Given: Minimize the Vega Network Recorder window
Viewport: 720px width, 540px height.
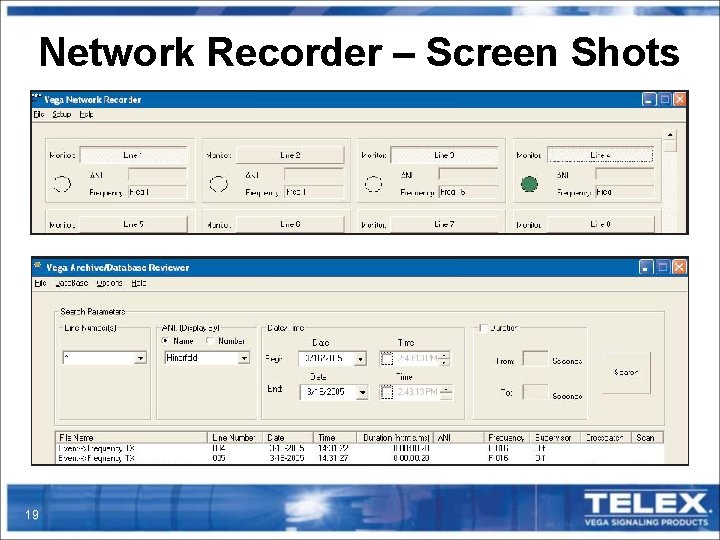Looking at the screenshot, I should pyautogui.click(x=648, y=100).
